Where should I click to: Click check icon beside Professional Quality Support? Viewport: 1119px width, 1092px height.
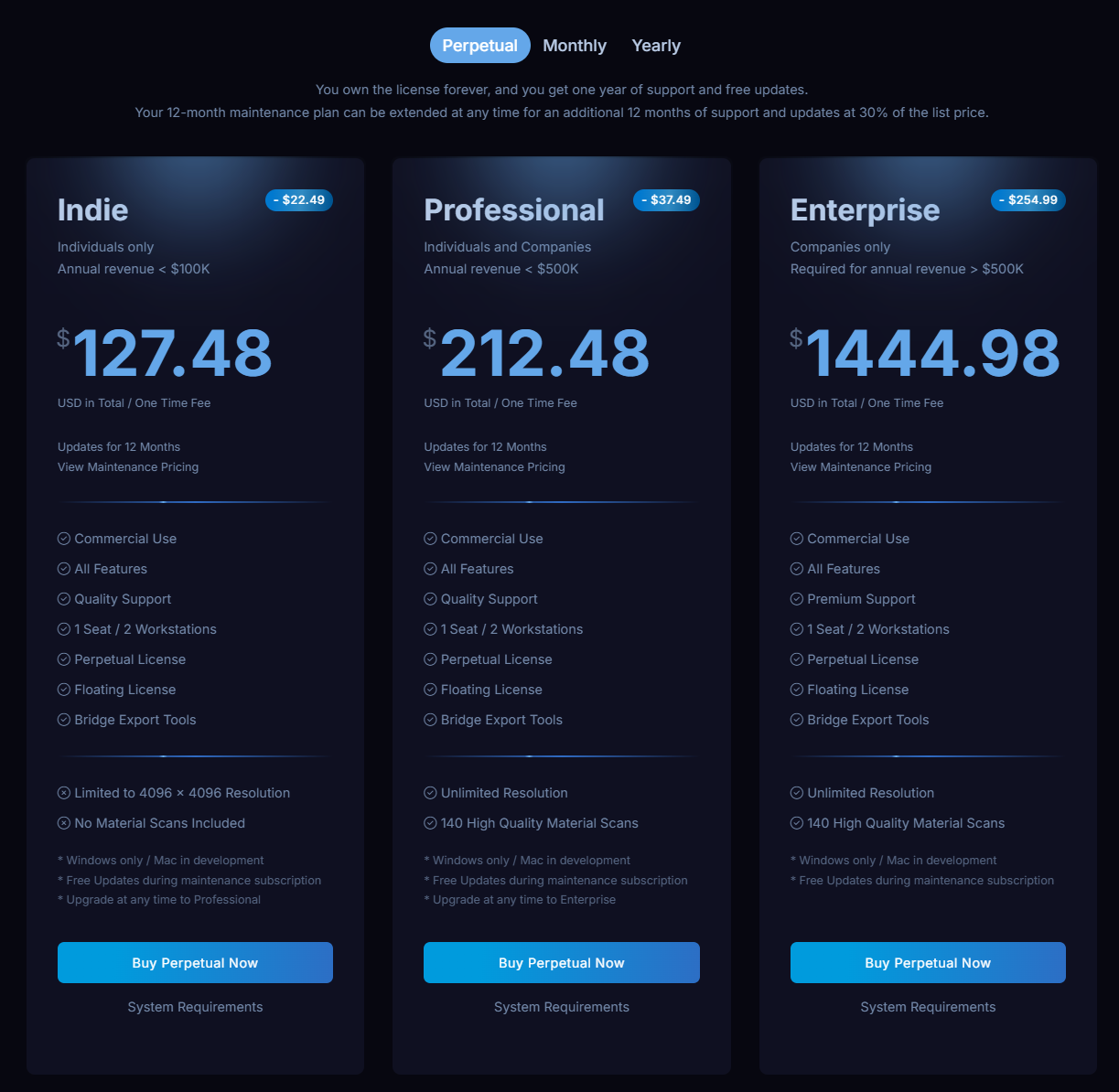(x=430, y=599)
